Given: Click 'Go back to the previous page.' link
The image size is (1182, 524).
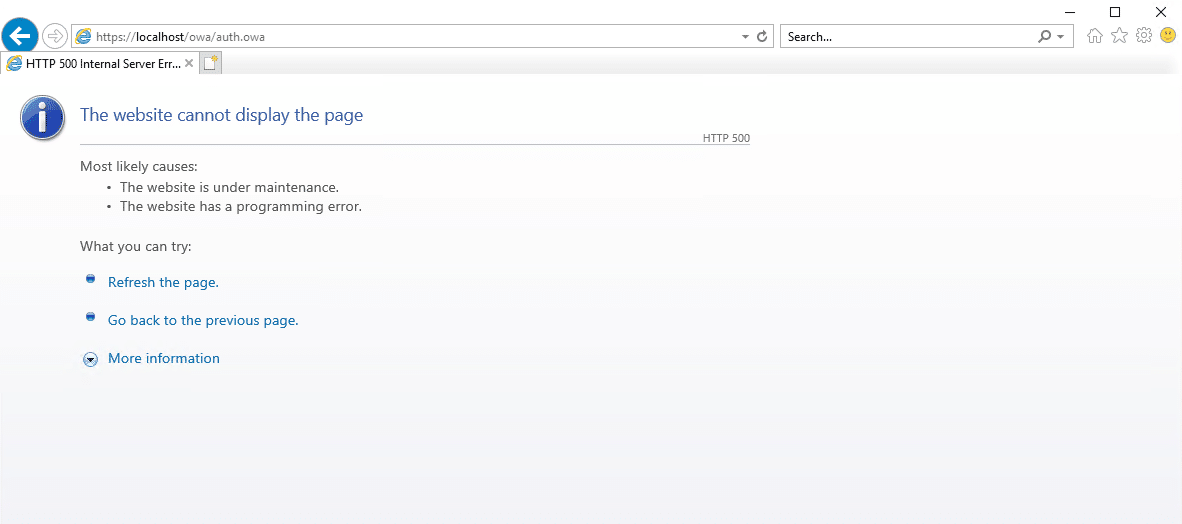Looking at the screenshot, I should tap(203, 320).
